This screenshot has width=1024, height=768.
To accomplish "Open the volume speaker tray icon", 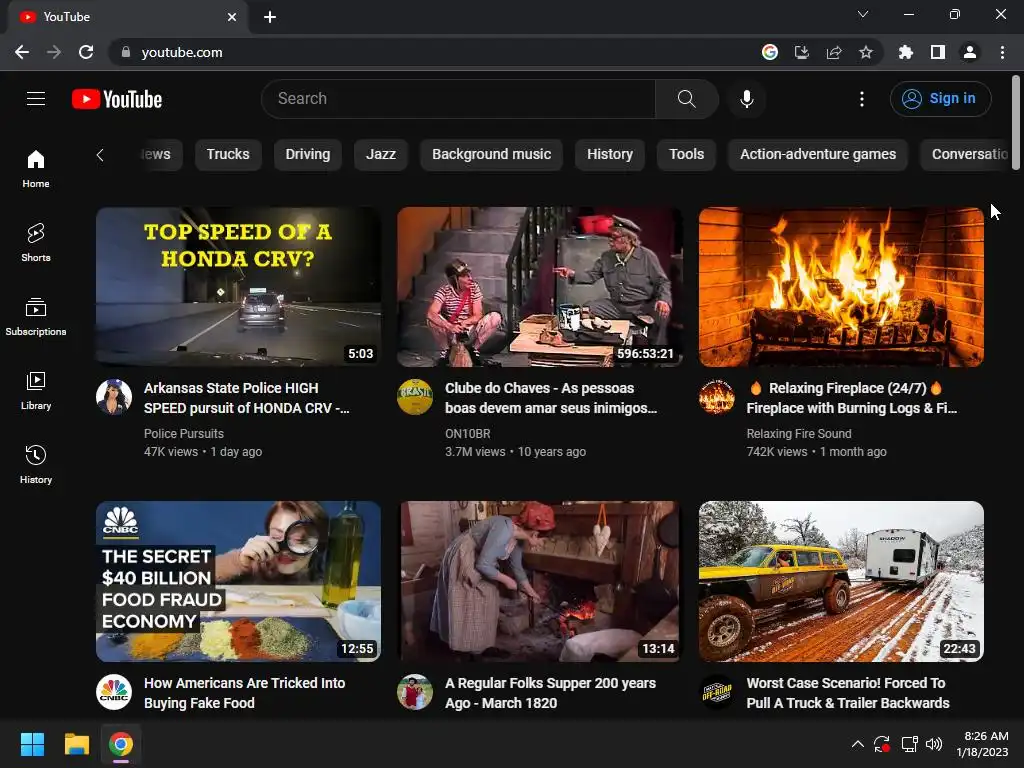I will pos(934,744).
